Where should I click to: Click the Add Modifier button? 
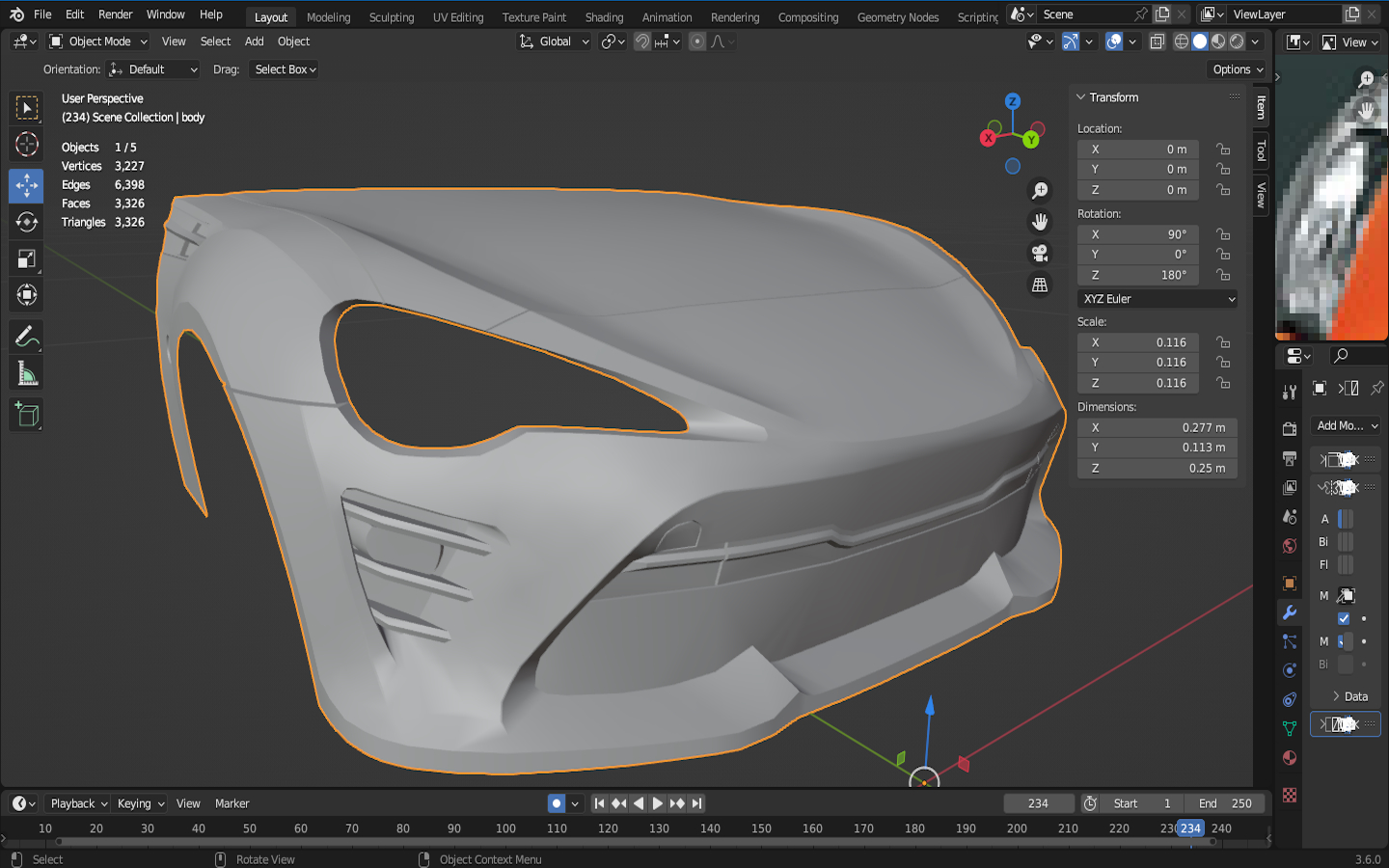[x=1346, y=425]
